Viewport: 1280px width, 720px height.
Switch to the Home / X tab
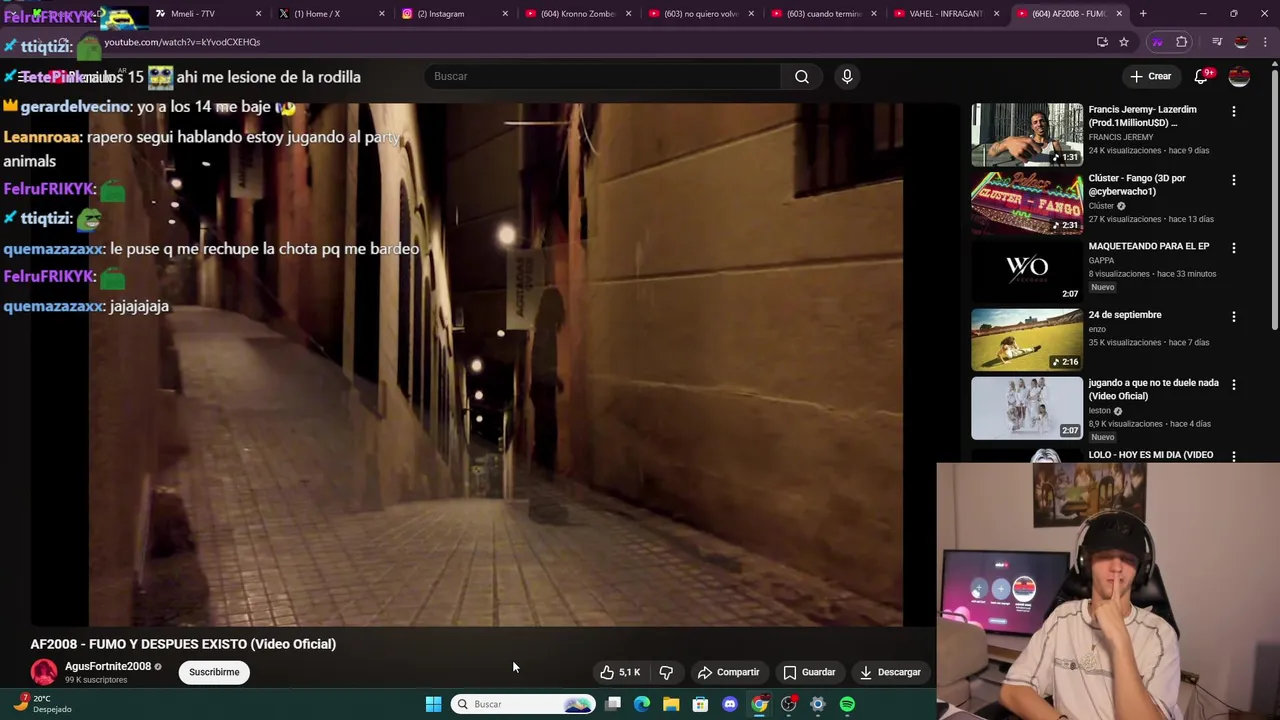330,14
